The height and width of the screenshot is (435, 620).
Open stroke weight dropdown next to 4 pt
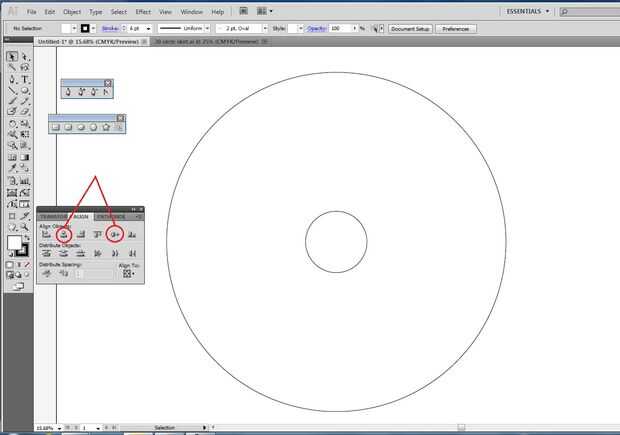tap(148, 28)
